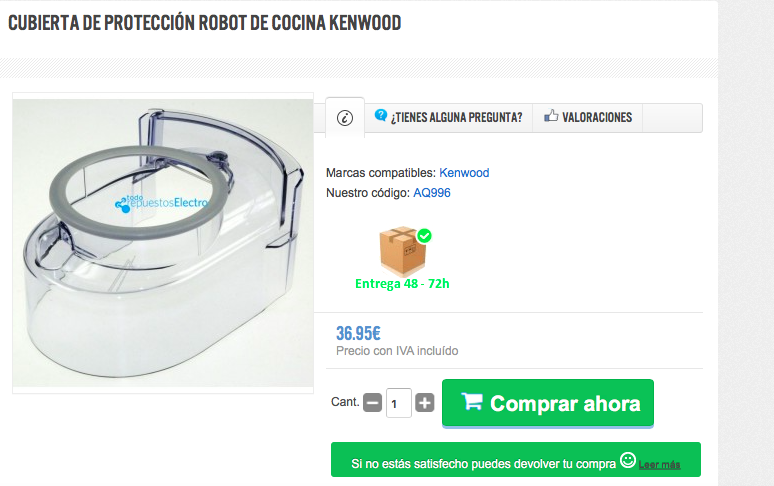Click the cardboard delivery box icon
This screenshot has width=774, height=486.
click(403, 251)
